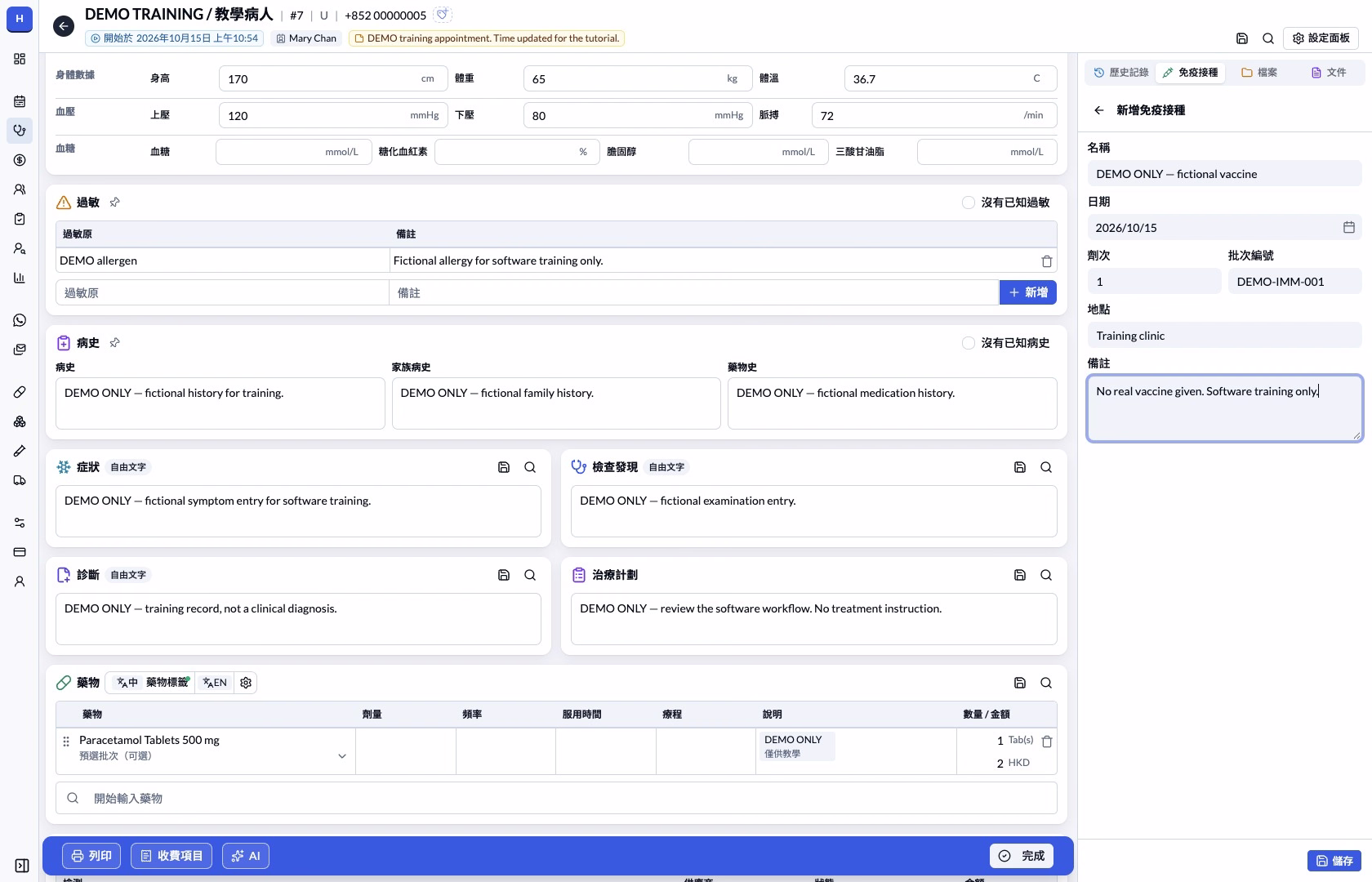This screenshot has height=882, width=1372.
Task: Click the 新增 allergy add button
Action: coord(1028,292)
